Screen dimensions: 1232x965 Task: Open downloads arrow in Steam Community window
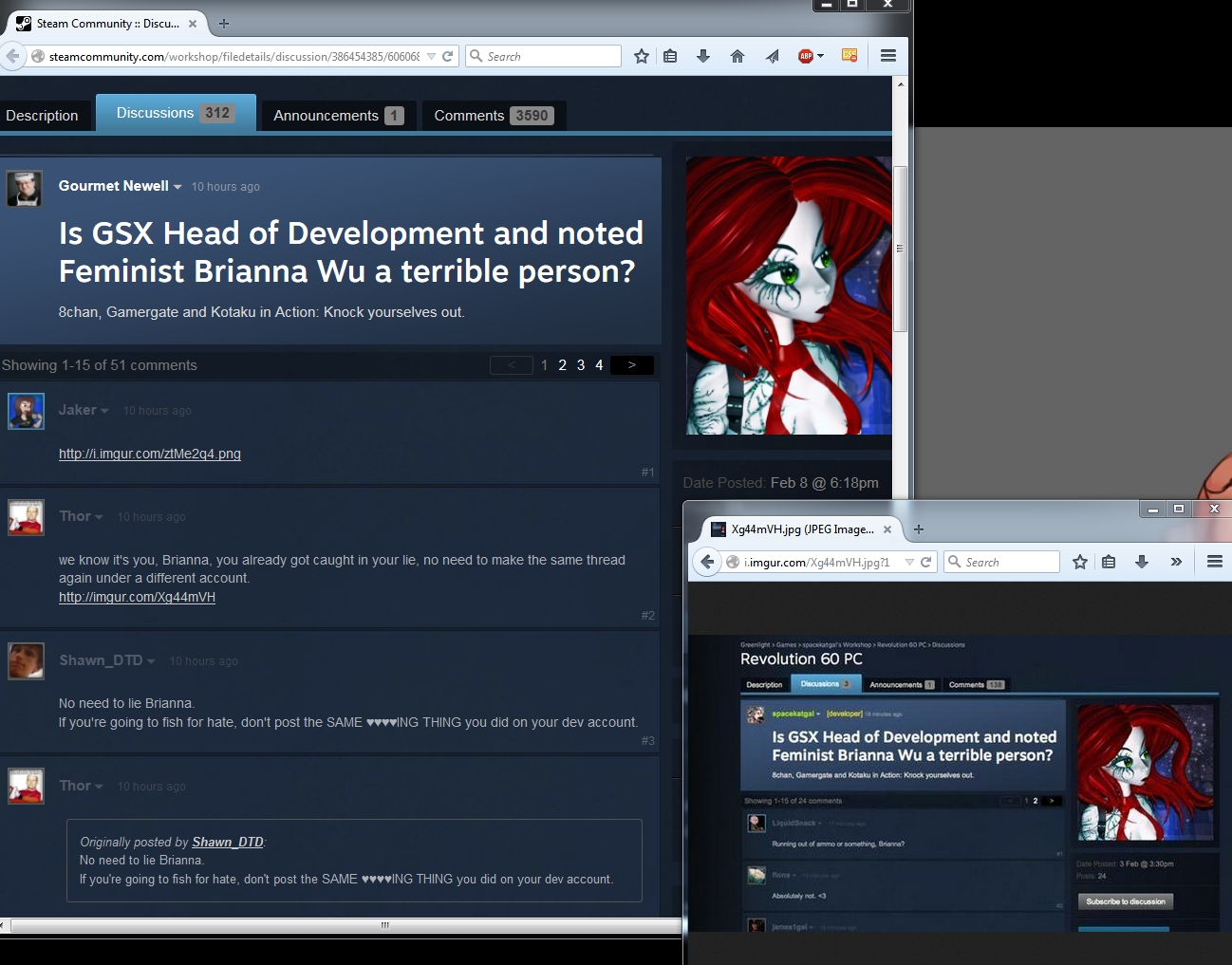(703, 56)
